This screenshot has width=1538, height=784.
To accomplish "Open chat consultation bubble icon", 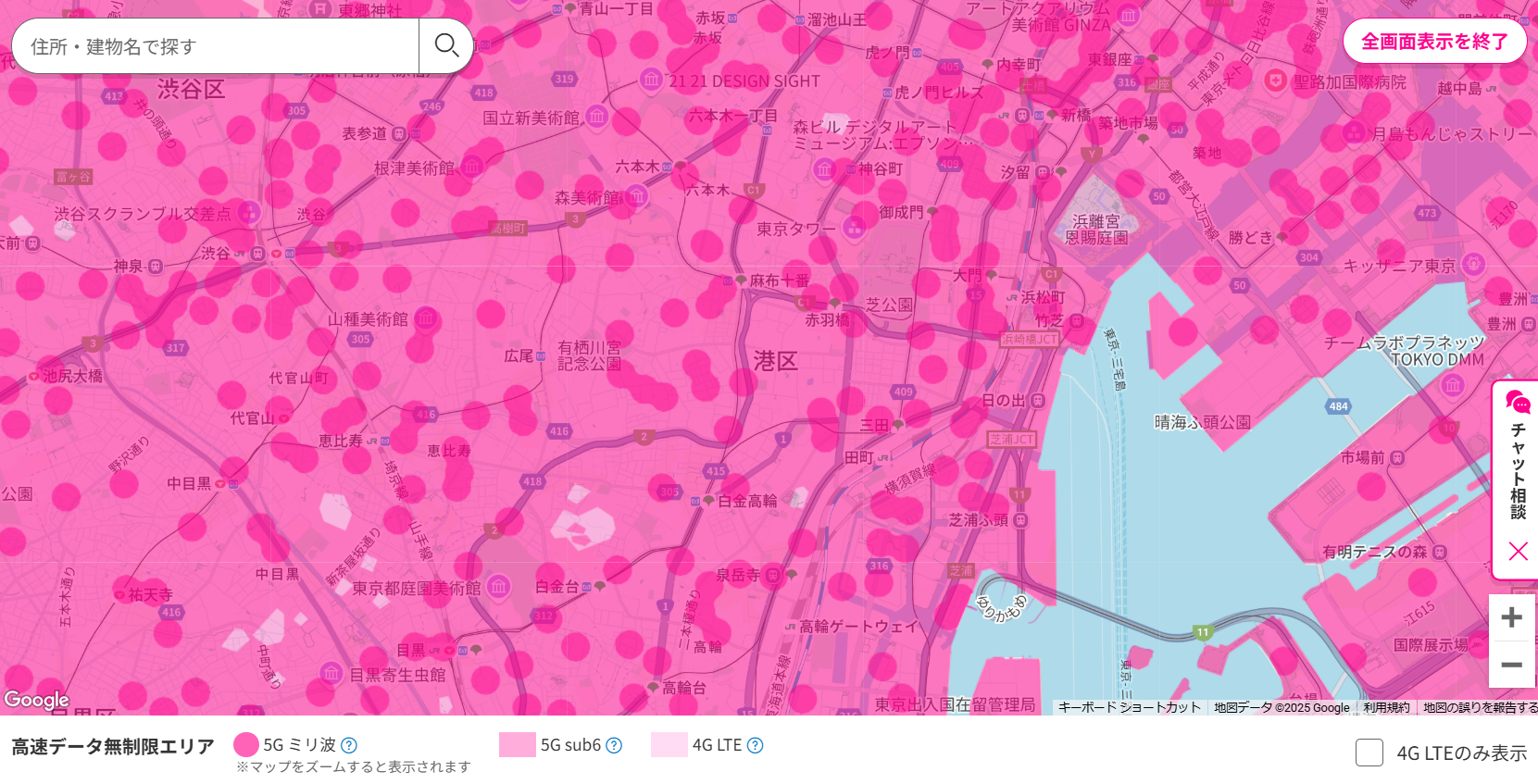I will (x=1518, y=402).
